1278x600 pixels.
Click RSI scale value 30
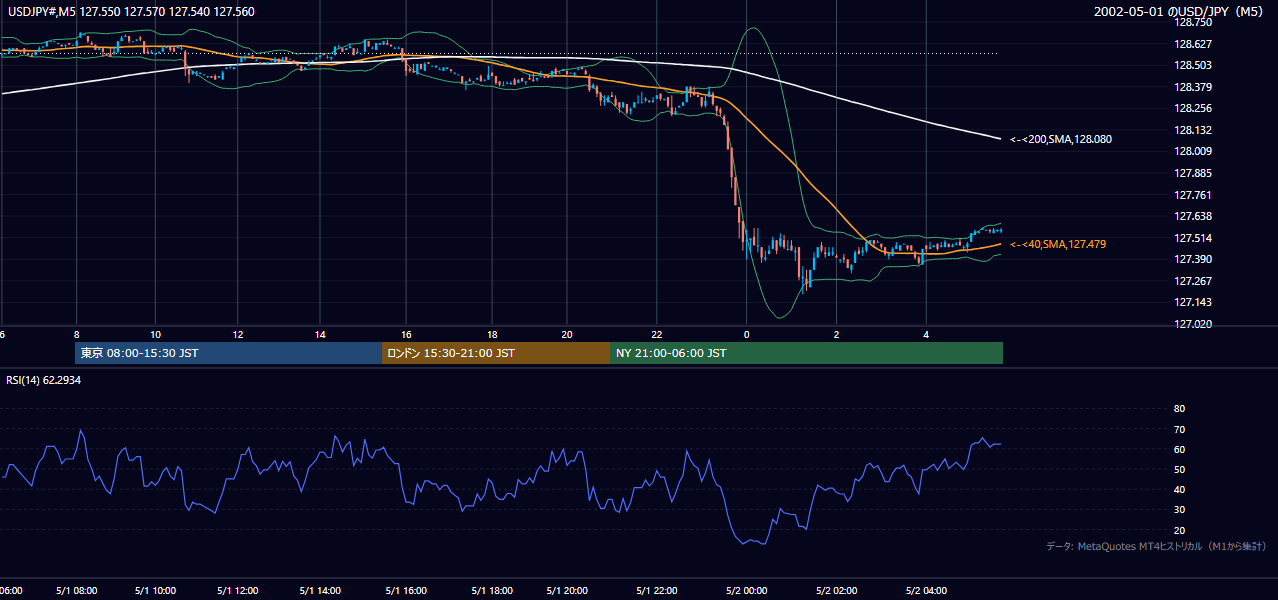pyautogui.click(x=1180, y=510)
